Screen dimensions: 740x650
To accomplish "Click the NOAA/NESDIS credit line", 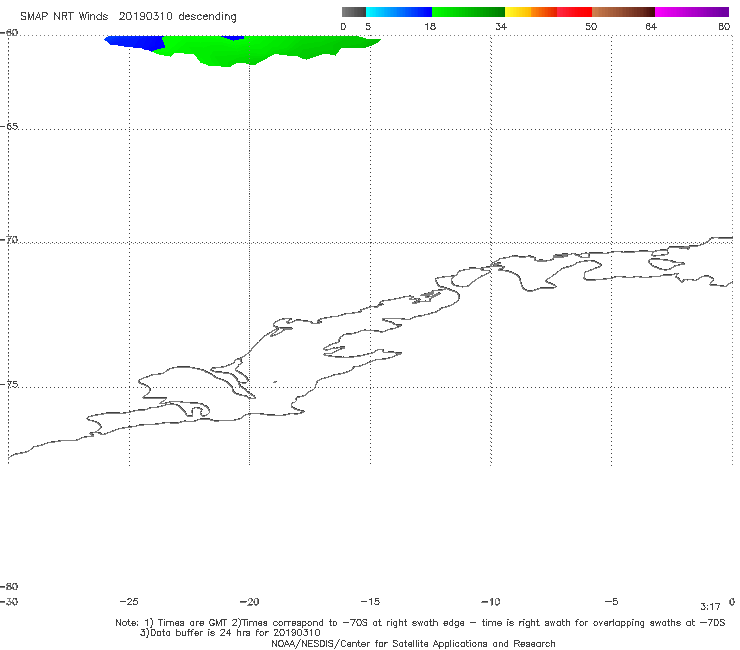I will 413,644.
